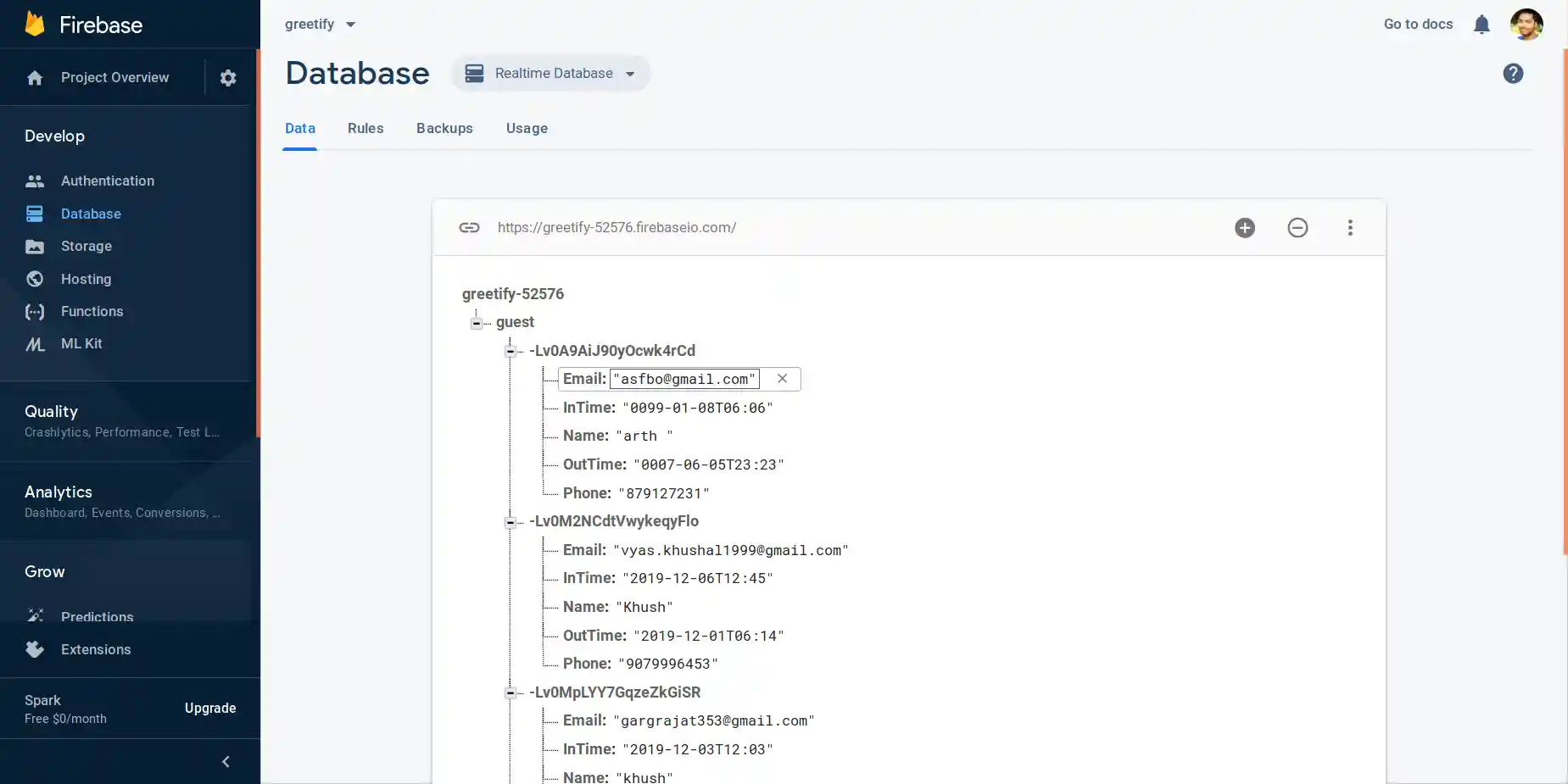The image size is (1568, 784).
Task: Click the project settings gear icon
Action: [x=227, y=78]
